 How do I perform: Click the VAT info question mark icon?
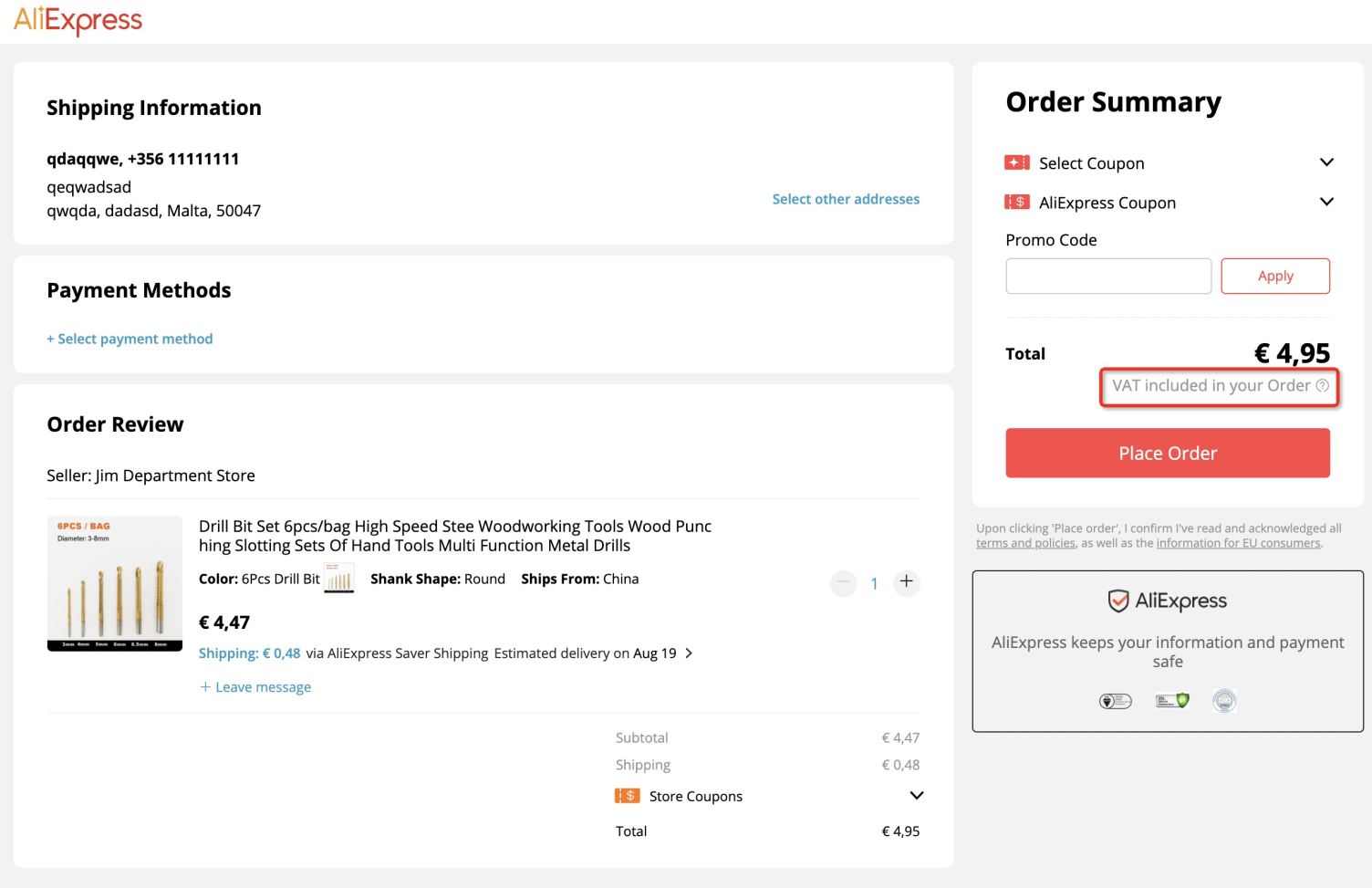pyautogui.click(x=1322, y=385)
